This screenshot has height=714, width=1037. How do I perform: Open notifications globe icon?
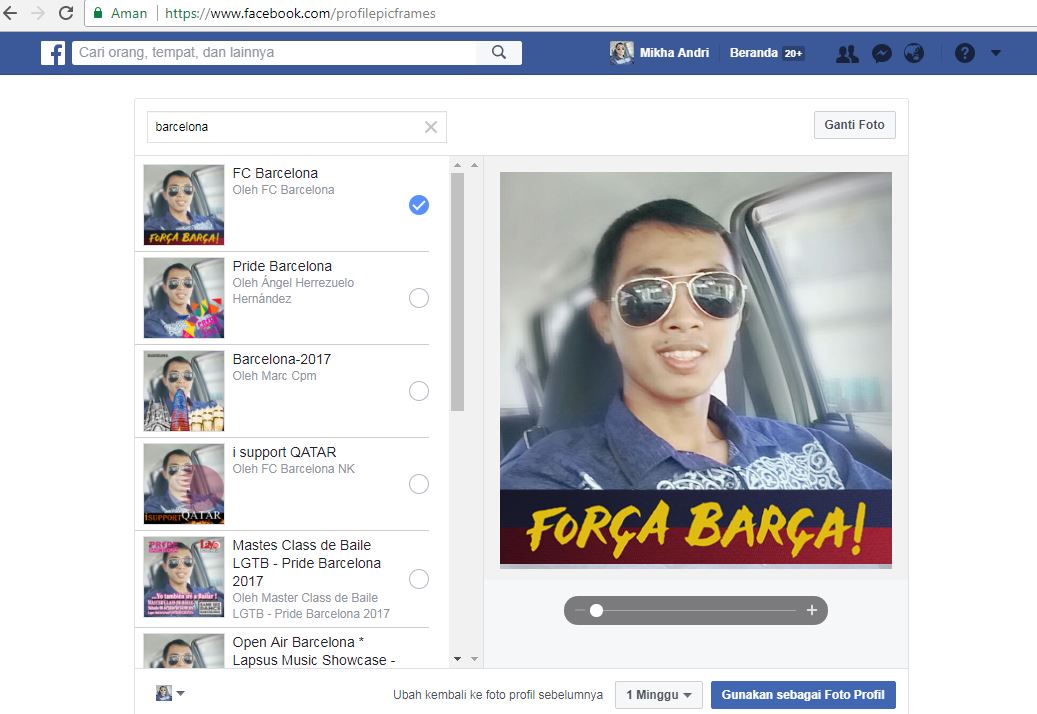tap(914, 53)
